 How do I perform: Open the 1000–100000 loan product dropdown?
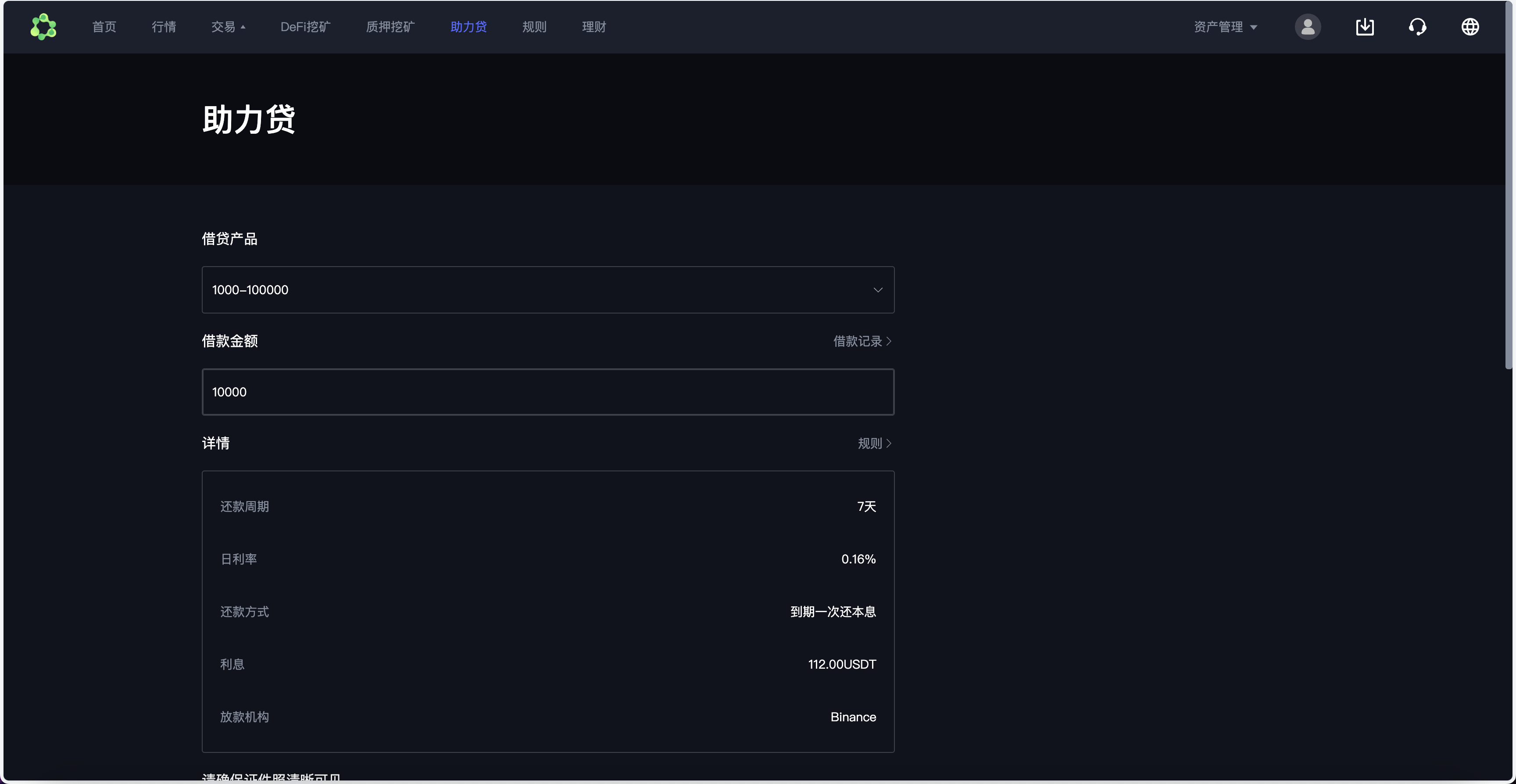[547, 289]
